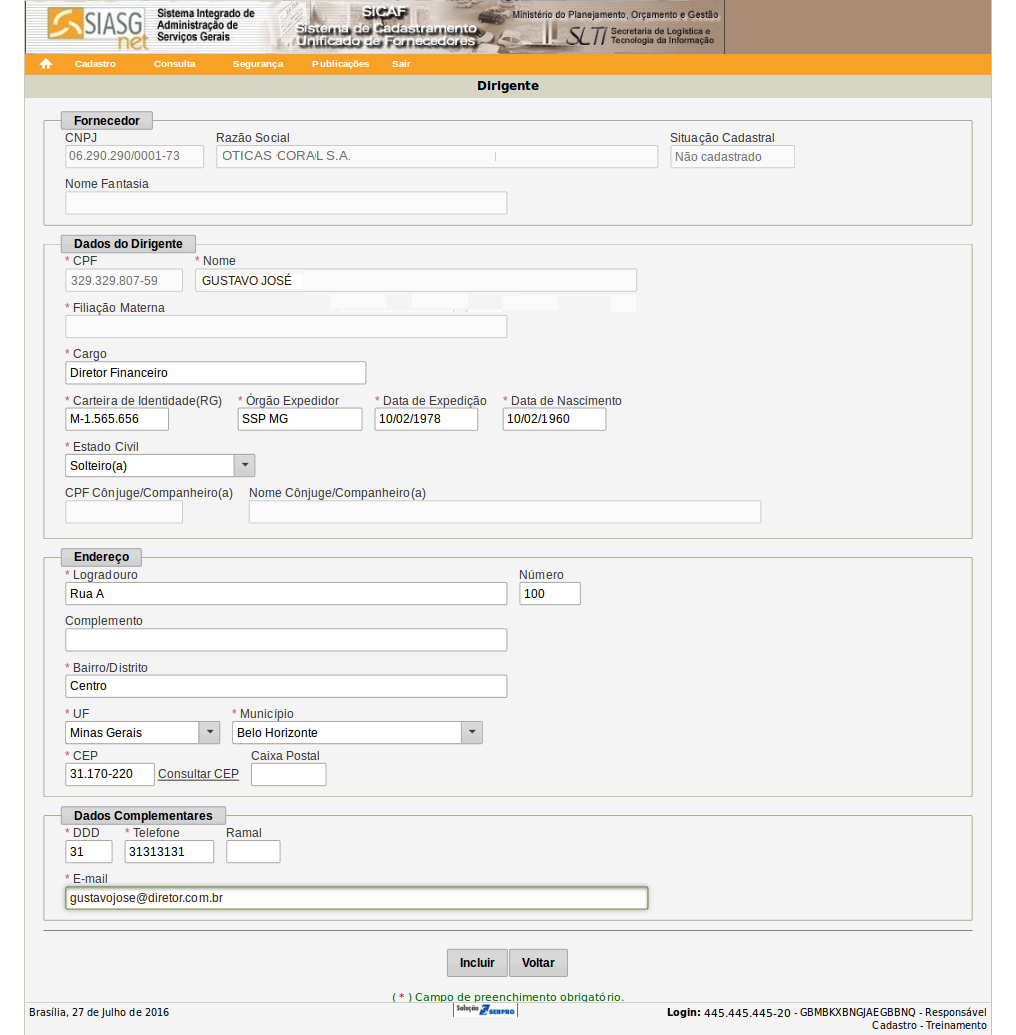Viewport: 1016px width, 1035px height.
Task: Open the Consulta menu
Action: coord(174,63)
